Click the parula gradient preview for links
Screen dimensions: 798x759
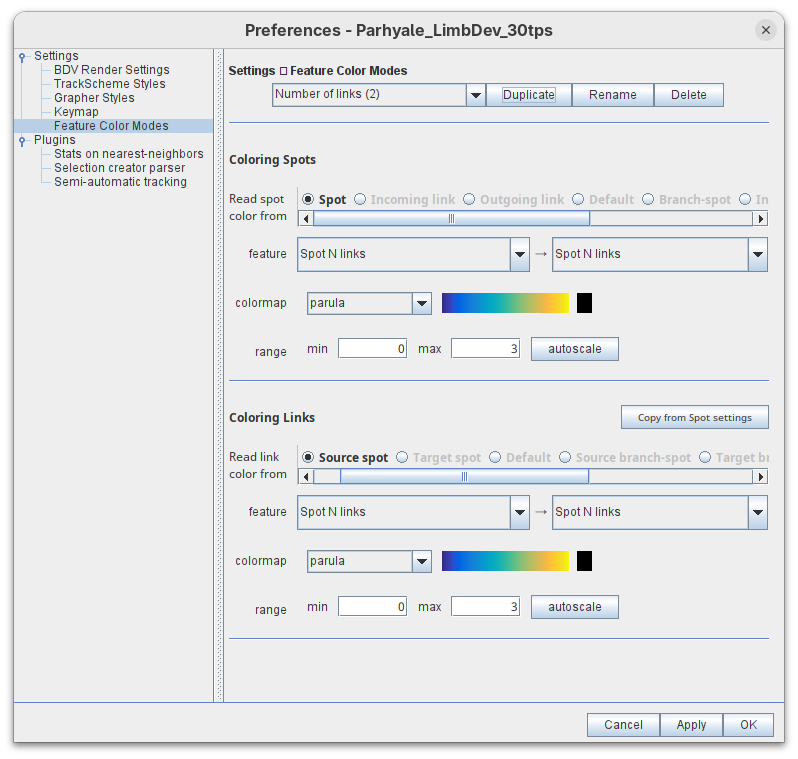tap(505, 561)
